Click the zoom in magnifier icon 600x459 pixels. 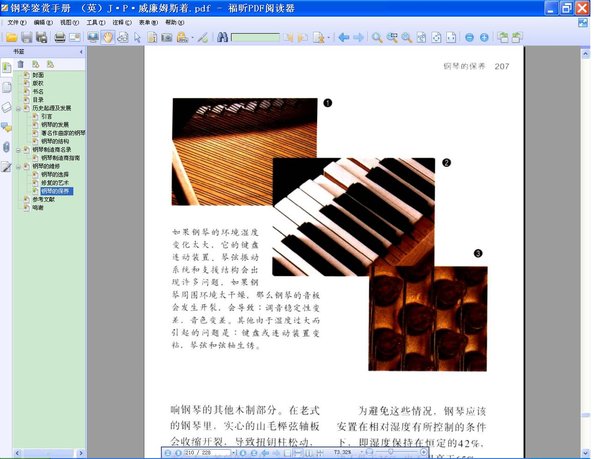pos(377,38)
